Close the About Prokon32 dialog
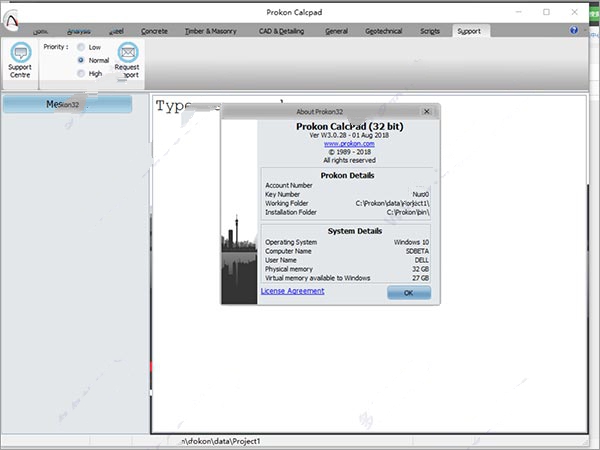Screen dimensions: 600x450 coord(427,111)
